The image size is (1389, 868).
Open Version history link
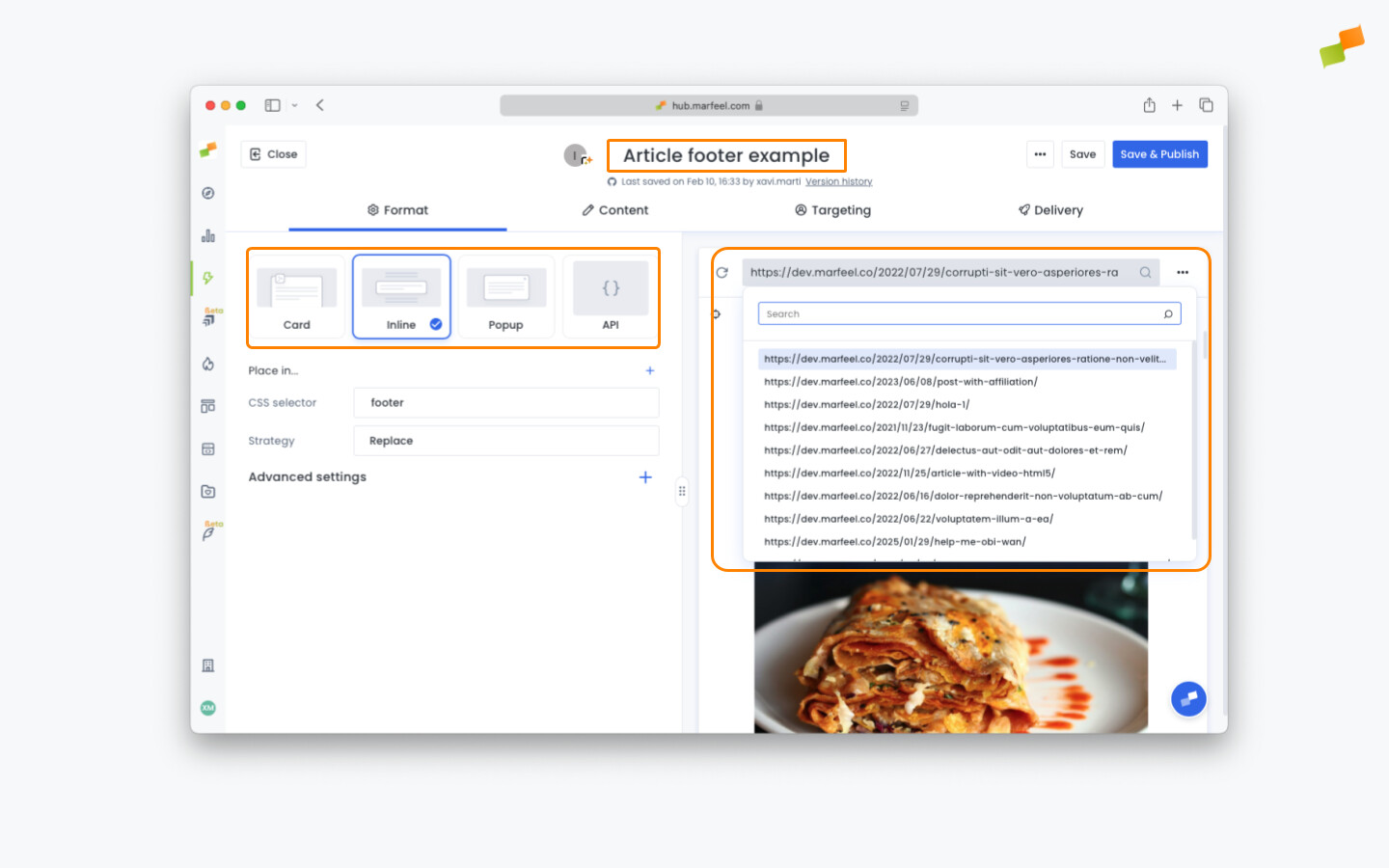tap(838, 181)
